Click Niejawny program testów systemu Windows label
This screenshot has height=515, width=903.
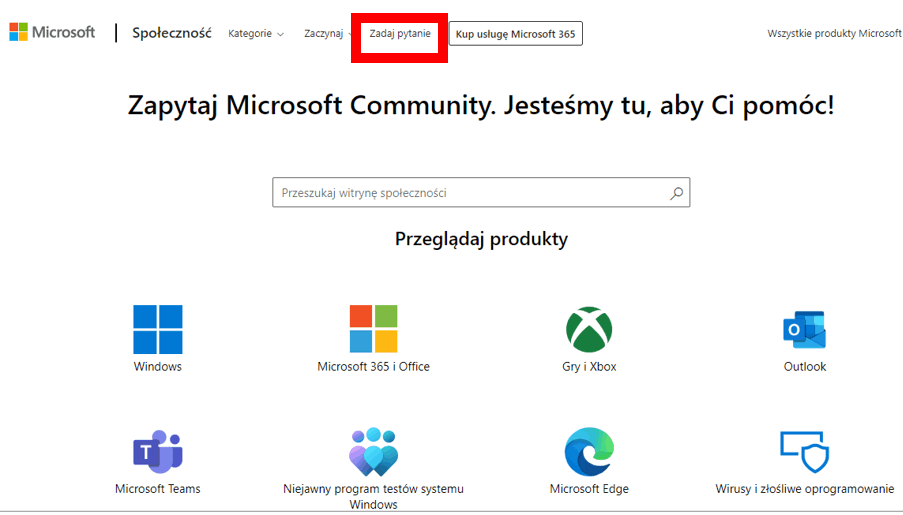[x=373, y=496]
